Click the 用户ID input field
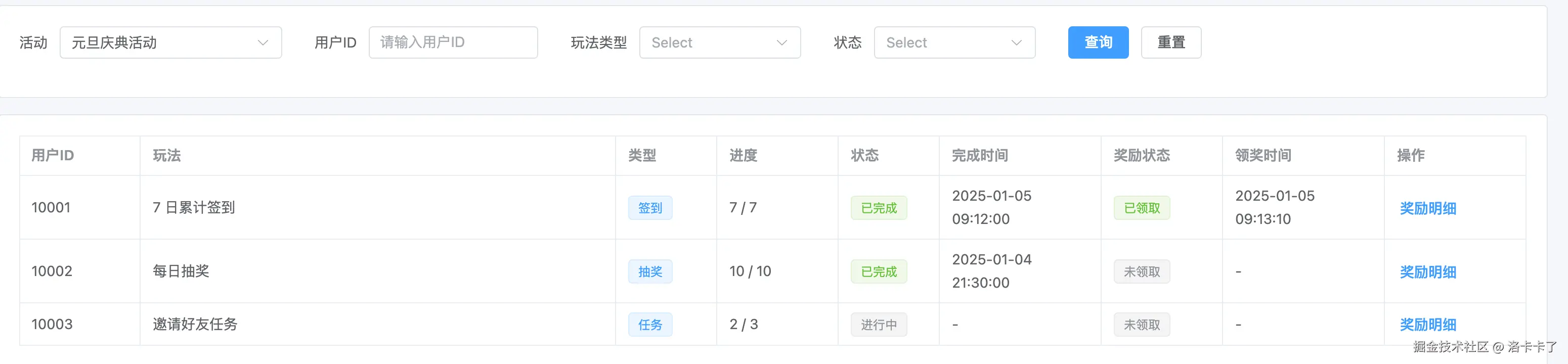This screenshot has height=364, width=1568. coord(453,42)
